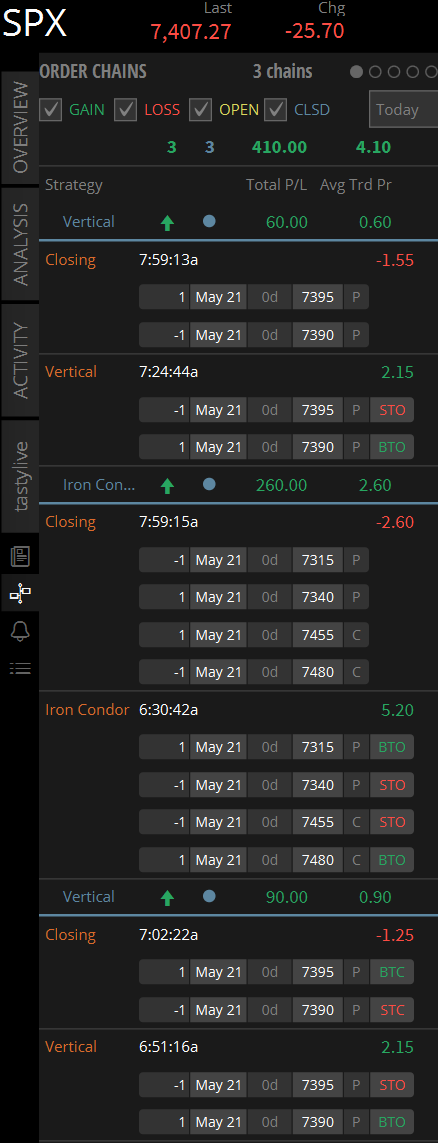
Task: Click the ORDER CHAINS panel title
Action: 93,71
